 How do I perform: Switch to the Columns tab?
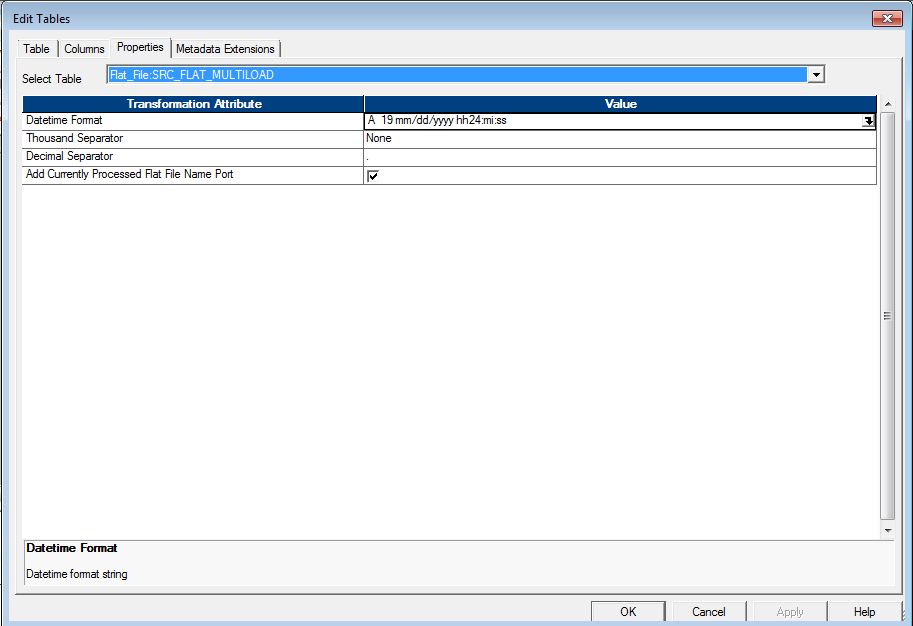(84, 48)
